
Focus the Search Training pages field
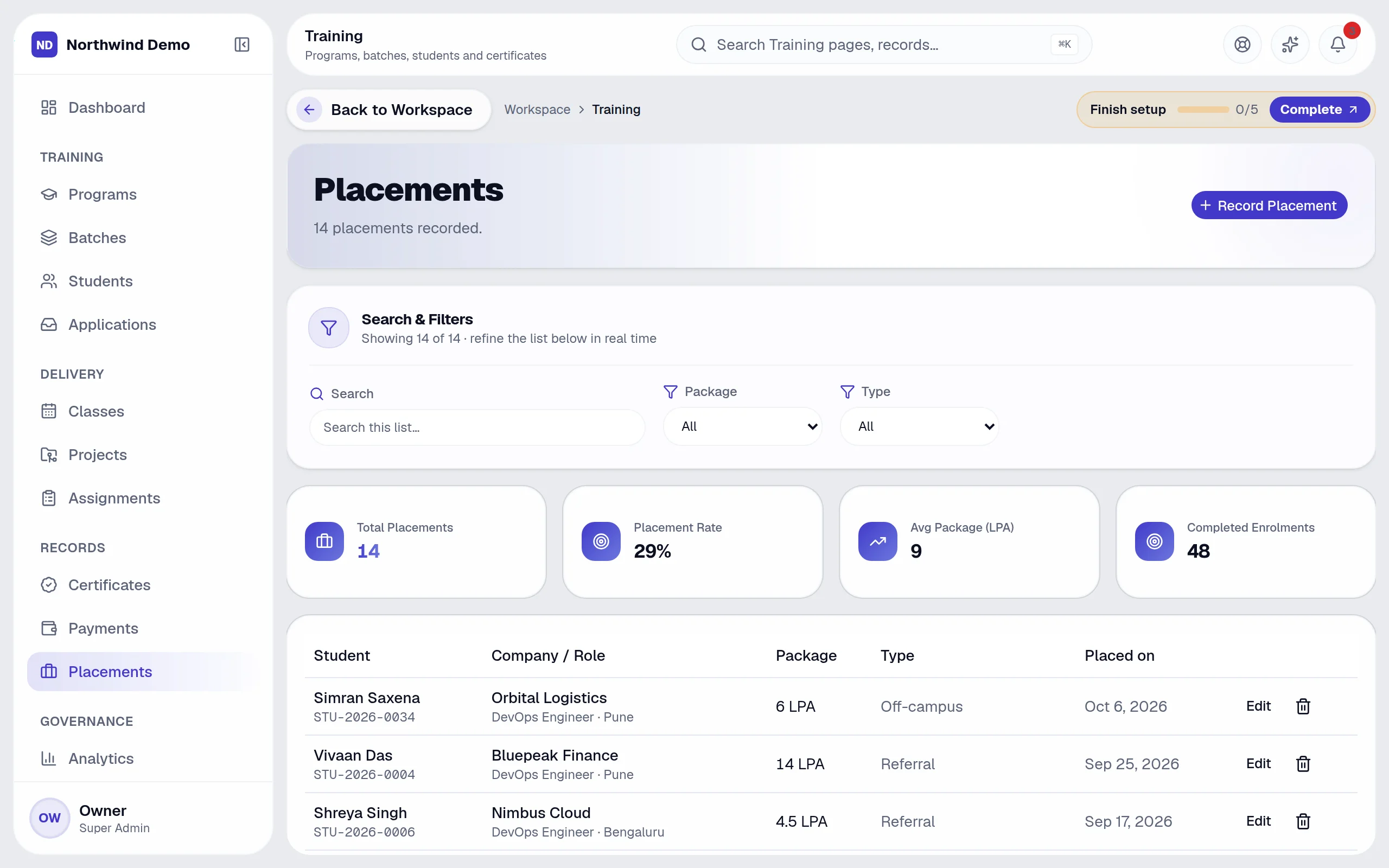point(884,44)
